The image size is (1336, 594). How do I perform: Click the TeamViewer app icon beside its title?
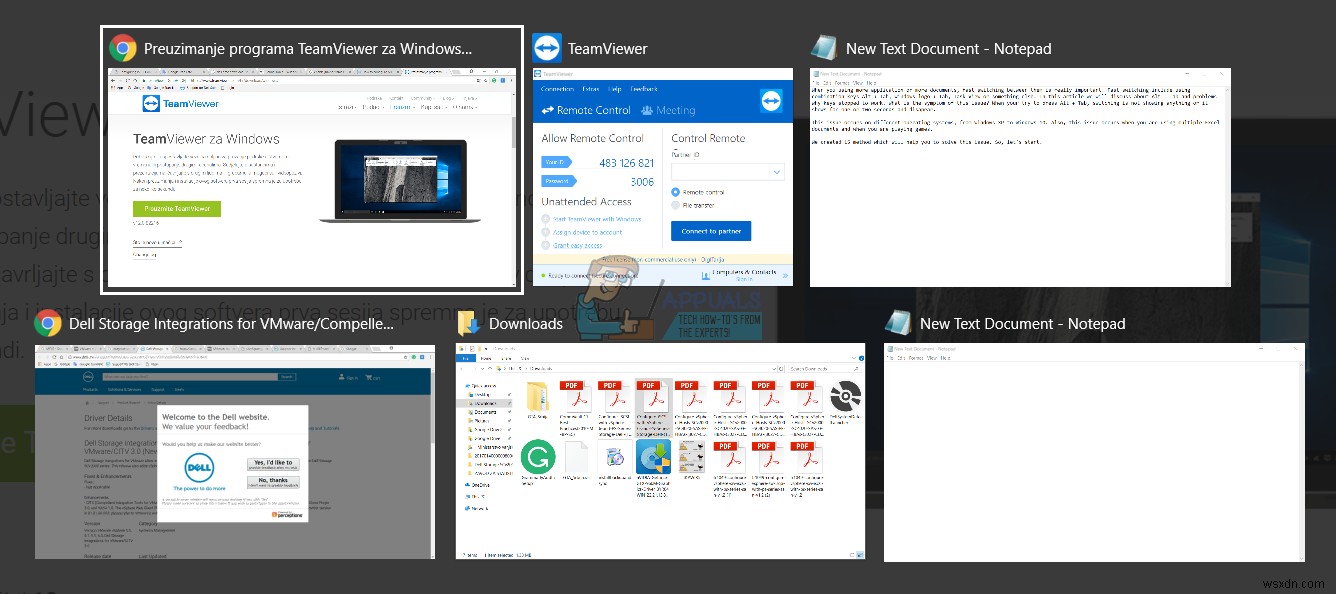point(547,48)
